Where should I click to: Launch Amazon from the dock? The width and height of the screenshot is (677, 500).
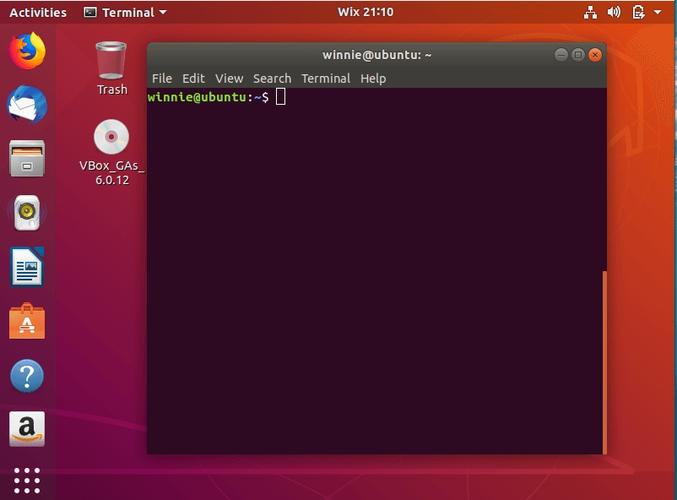27,429
